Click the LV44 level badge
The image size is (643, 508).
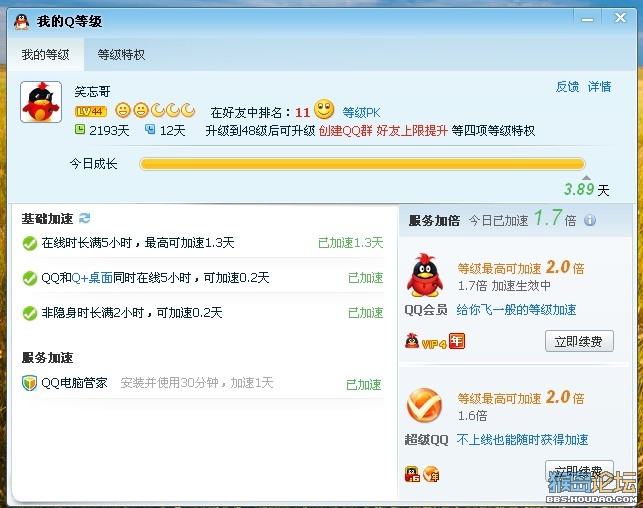tap(91, 112)
